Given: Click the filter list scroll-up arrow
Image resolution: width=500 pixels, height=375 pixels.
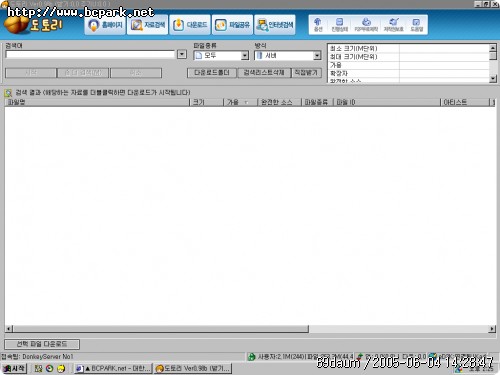Looking at the screenshot, I should point(493,48).
